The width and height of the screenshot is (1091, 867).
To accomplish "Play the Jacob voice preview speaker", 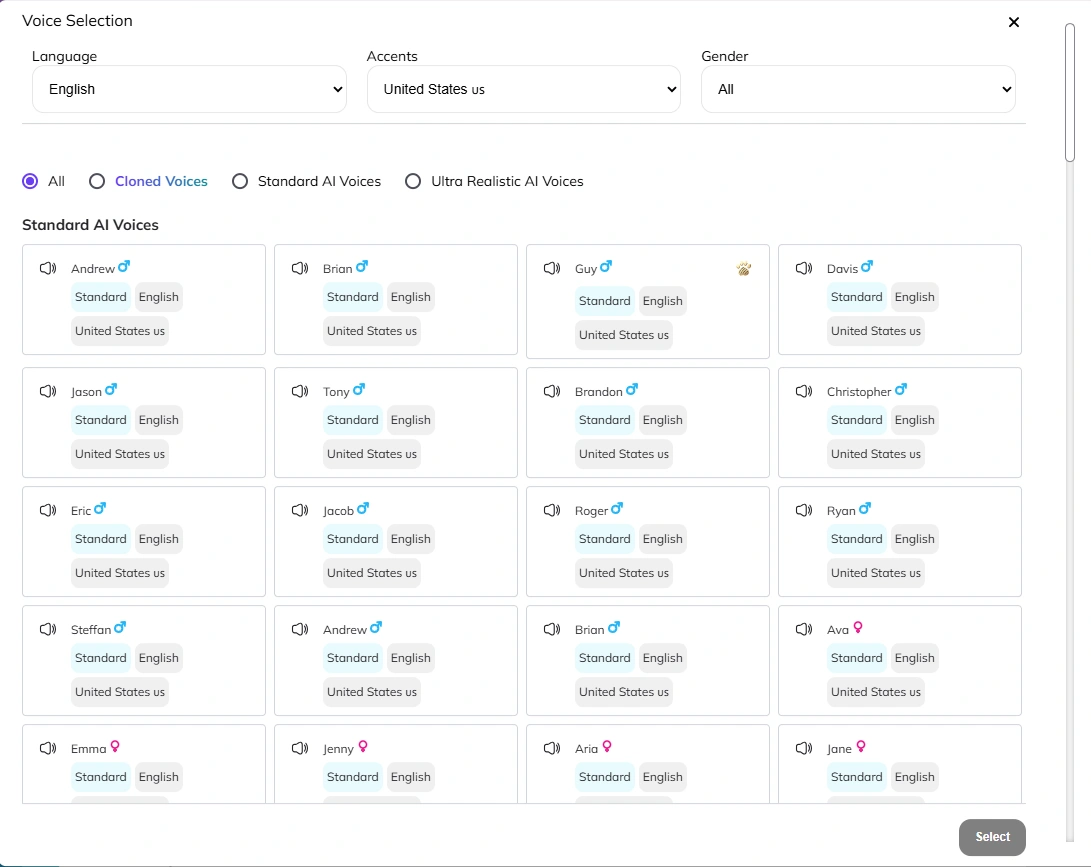I will click(300, 511).
